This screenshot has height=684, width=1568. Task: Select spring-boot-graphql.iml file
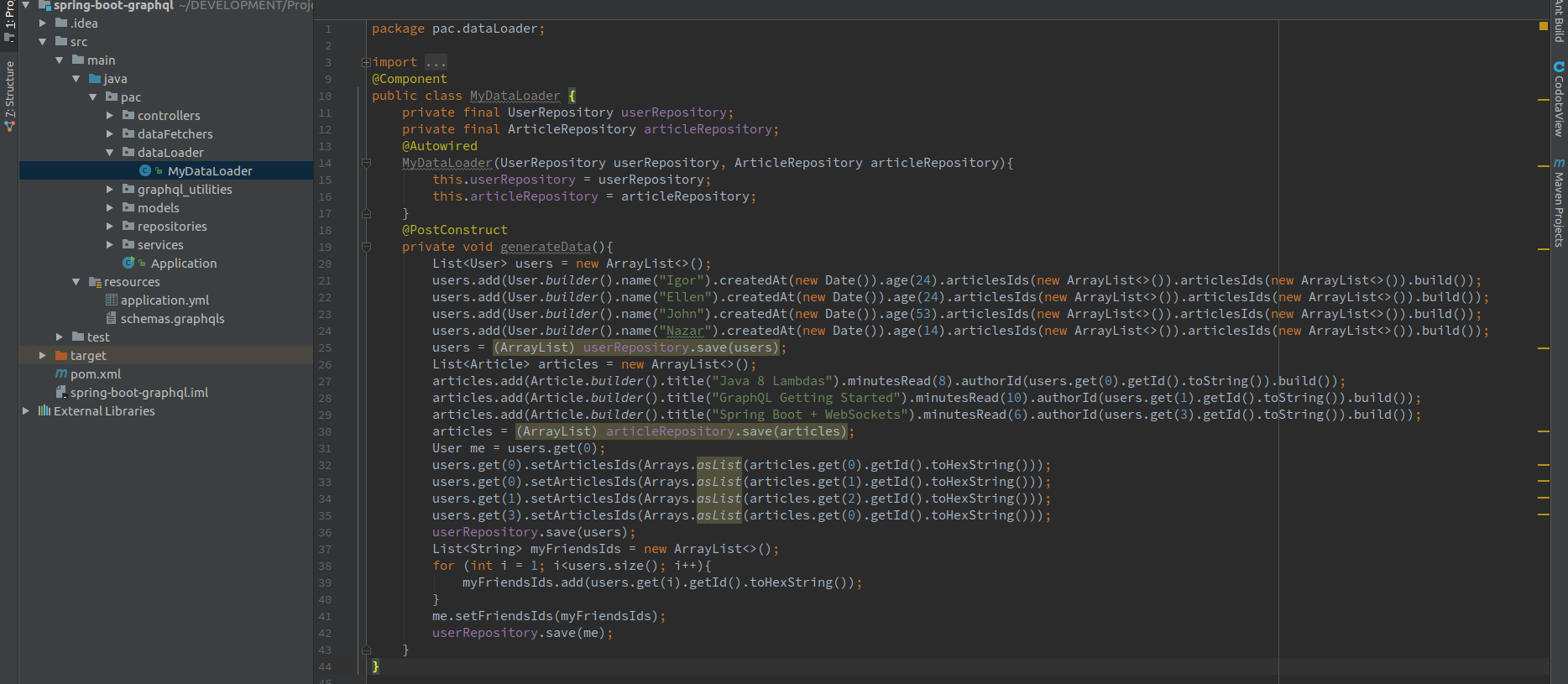point(139,392)
